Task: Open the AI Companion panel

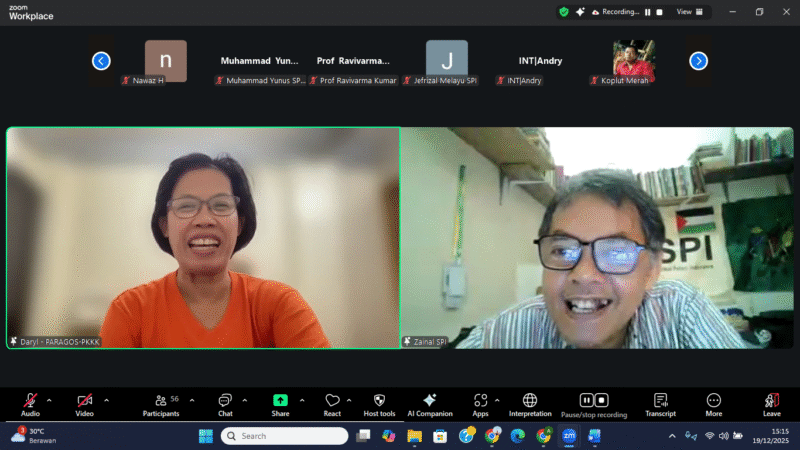Action: (x=429, y=401)
